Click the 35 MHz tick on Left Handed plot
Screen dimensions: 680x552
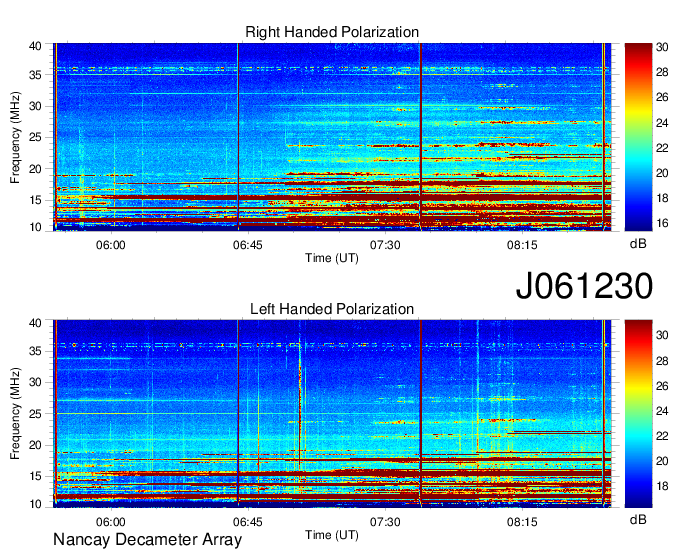35,351
